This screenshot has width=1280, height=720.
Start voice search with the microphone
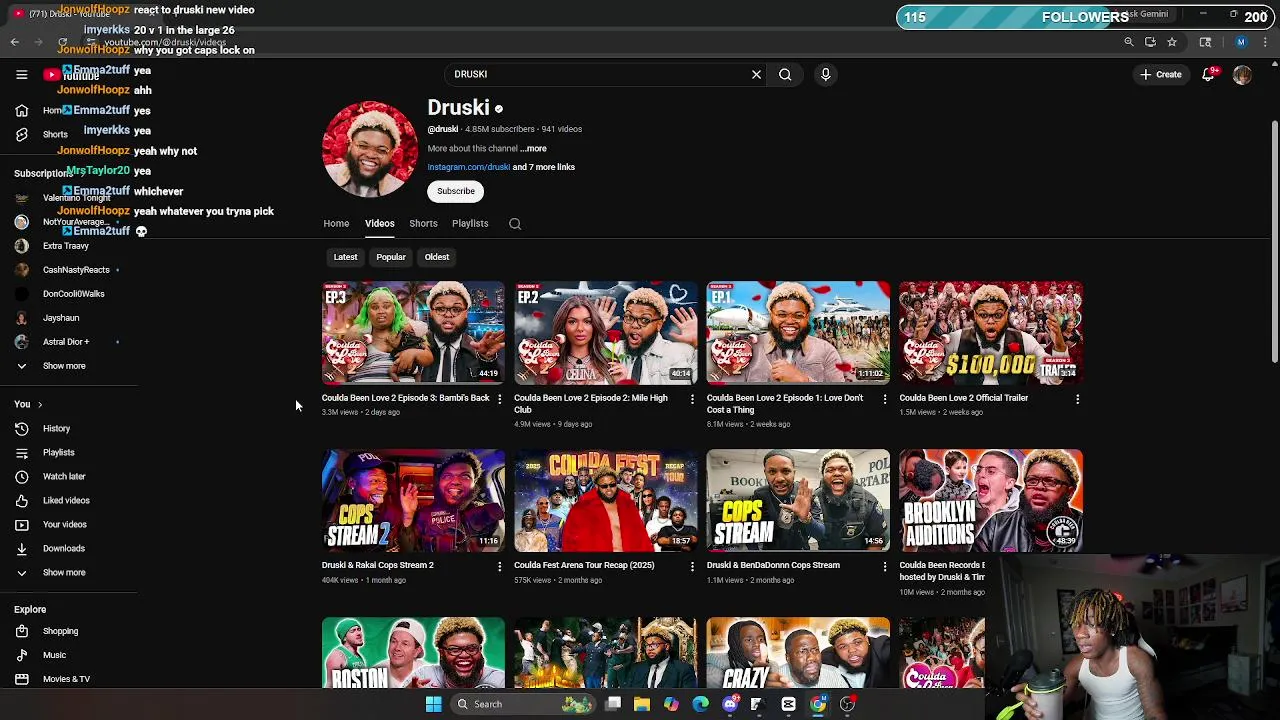[x=825, y=74]
